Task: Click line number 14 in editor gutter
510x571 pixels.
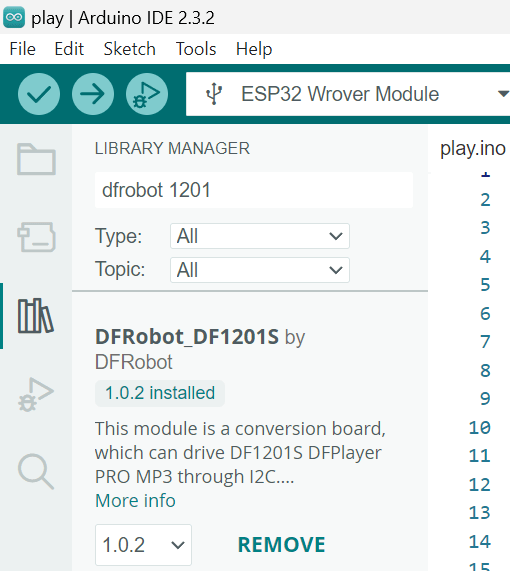Action: [x=479, y=542]
